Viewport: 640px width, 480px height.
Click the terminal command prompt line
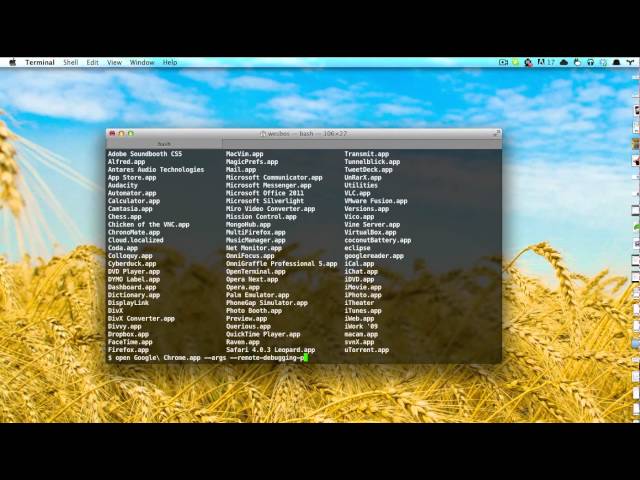[208, 358]
